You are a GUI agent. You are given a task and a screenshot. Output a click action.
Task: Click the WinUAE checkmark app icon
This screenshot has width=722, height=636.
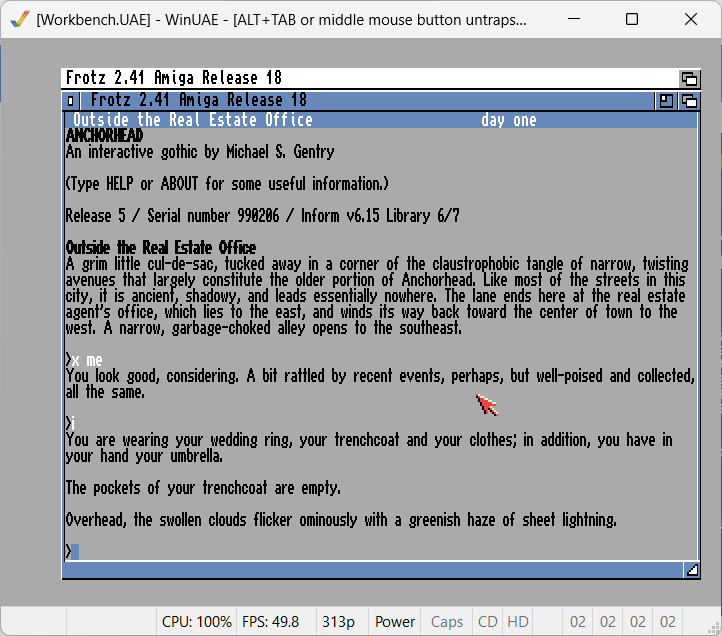[x=19, y=19]
